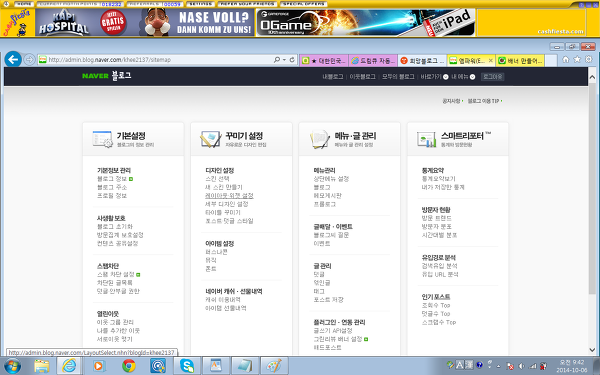The width and height of the screenshot is (600, 375).
Task: Open 스팸 차단 설정 link
Action: pos(116,274)
